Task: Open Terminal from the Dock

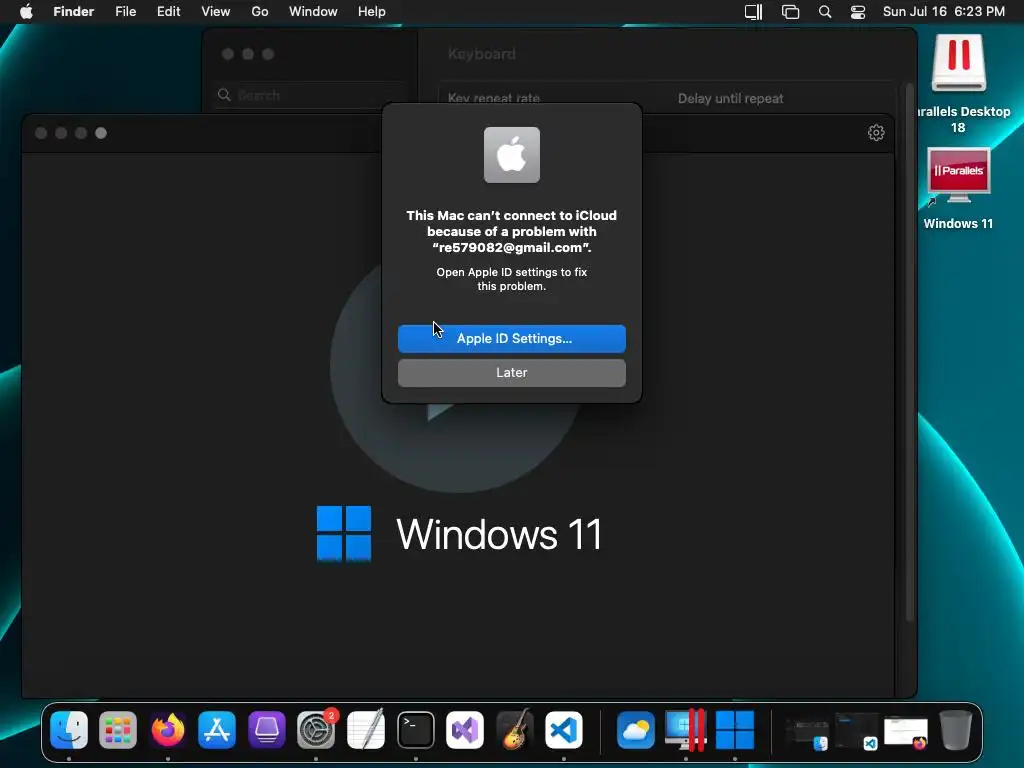Action: click(415, 729)
